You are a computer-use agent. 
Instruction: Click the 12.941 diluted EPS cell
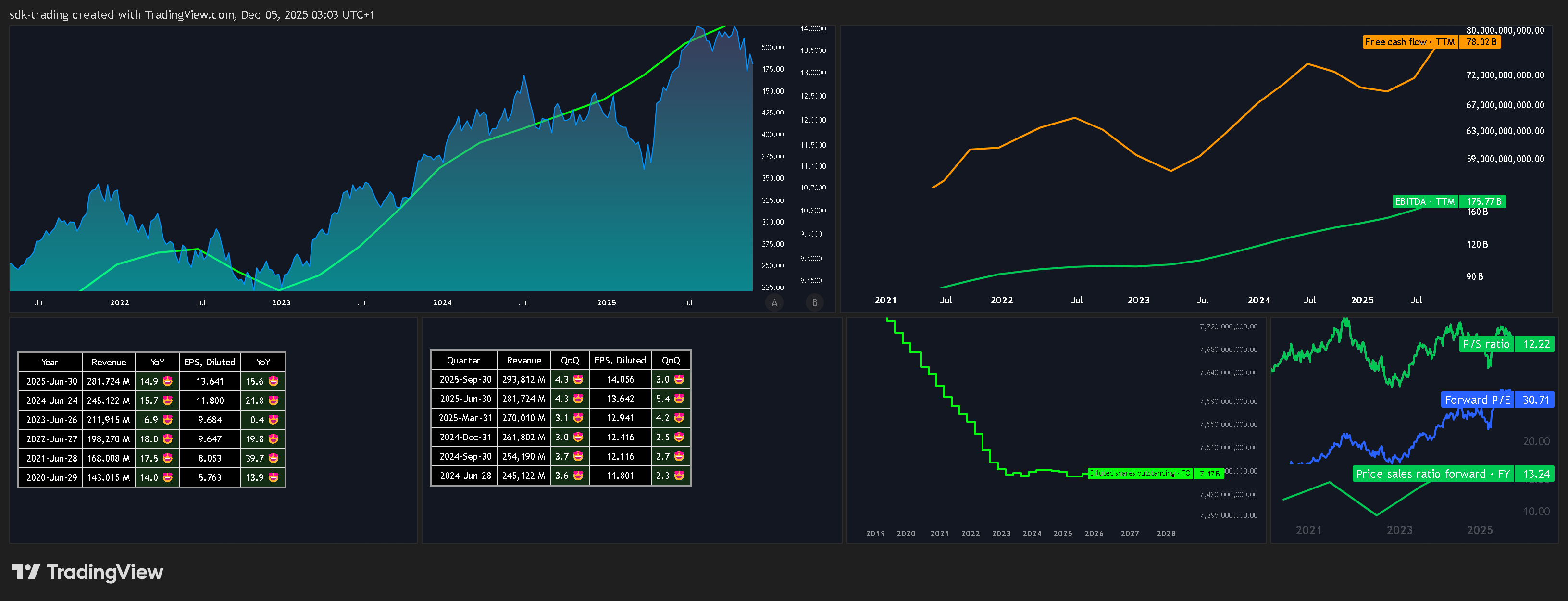click(620, 418)
